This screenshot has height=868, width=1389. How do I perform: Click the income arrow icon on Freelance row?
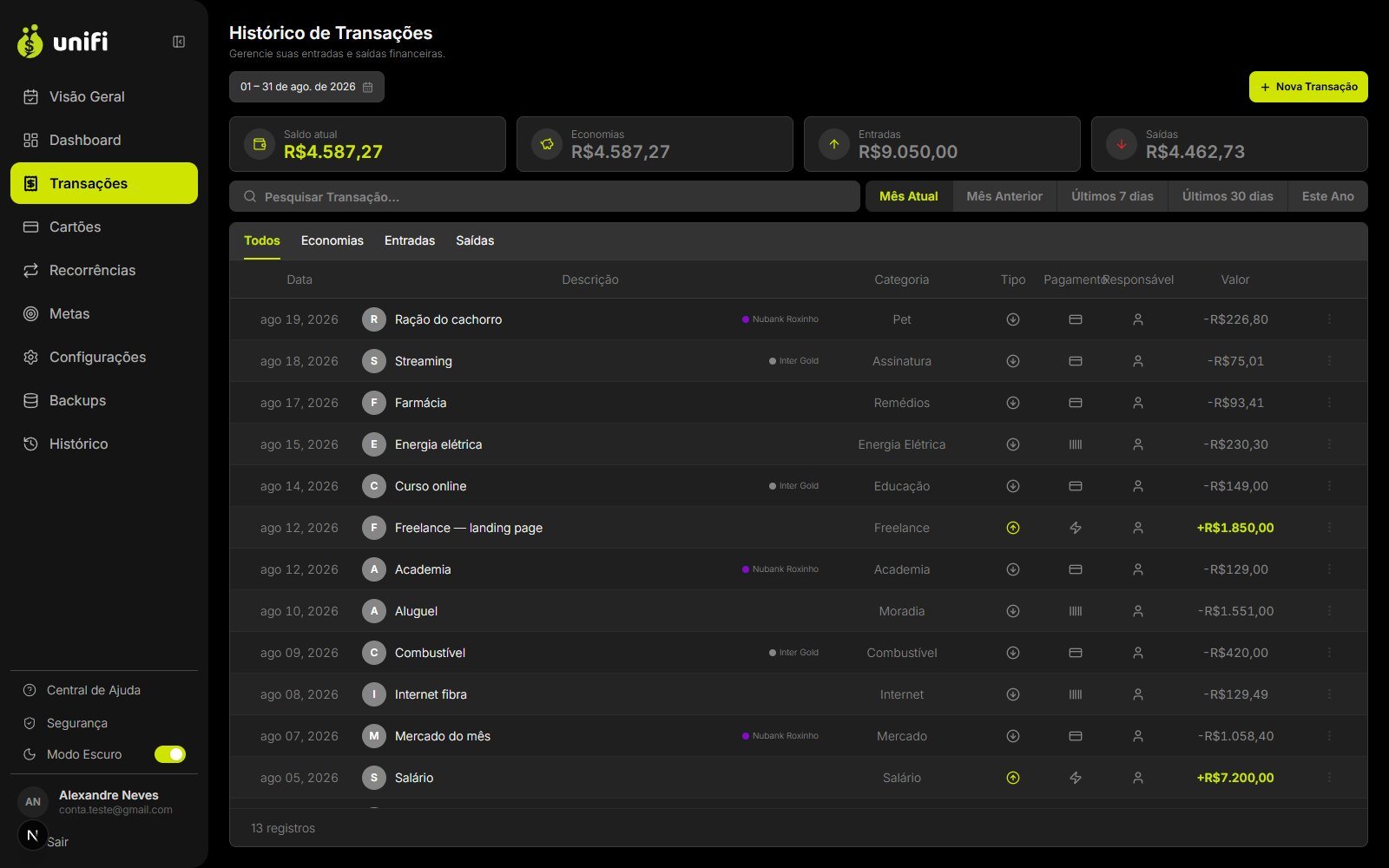tap(1012, 528)
